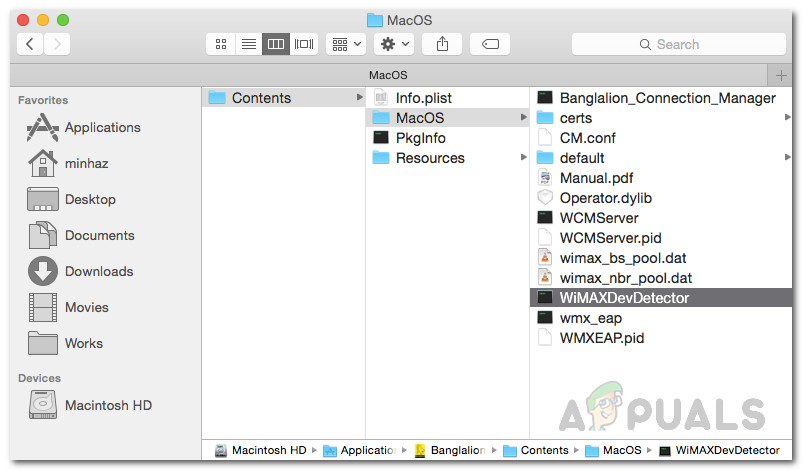Open the Action gear menu

(x=394, y=44)
